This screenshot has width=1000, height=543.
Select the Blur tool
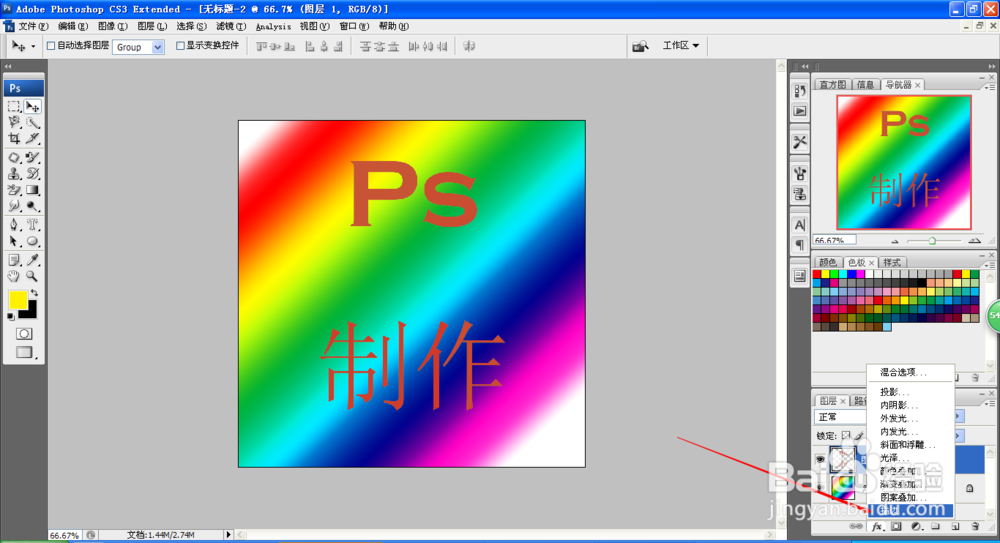[x=14, y=206]
